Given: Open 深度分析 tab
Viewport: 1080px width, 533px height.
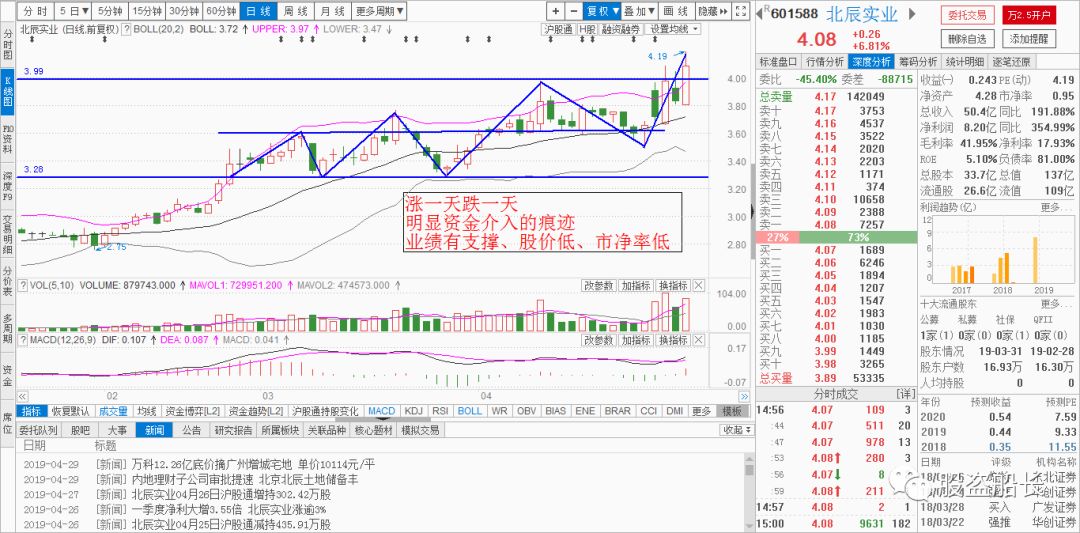Looking at the screenshot, I should pyautogui.click(x=871, y=61).
